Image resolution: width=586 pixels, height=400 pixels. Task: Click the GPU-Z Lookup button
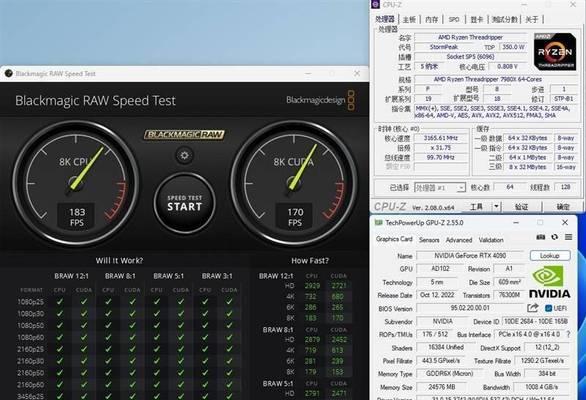(x=550, y=256)
